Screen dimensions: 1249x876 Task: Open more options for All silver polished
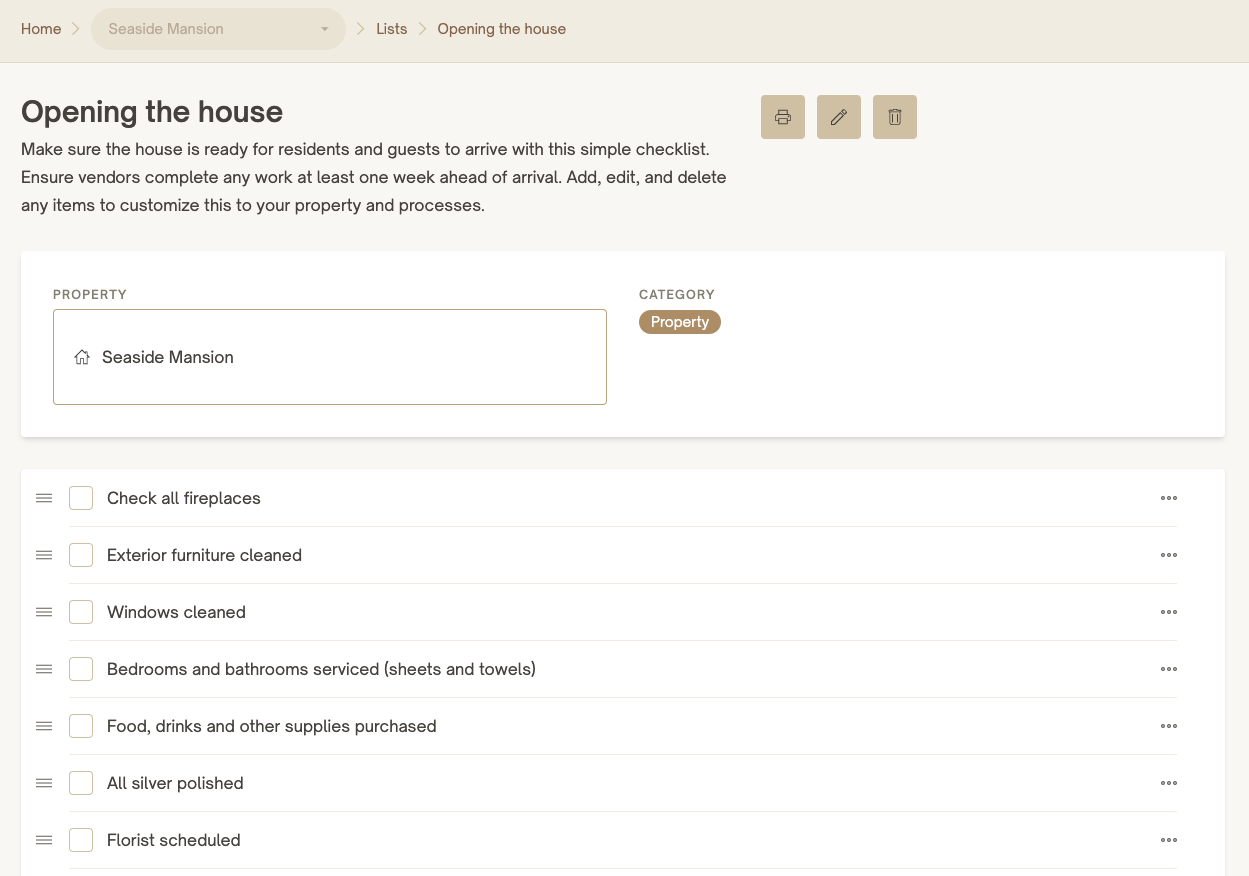click(1168, 783)
